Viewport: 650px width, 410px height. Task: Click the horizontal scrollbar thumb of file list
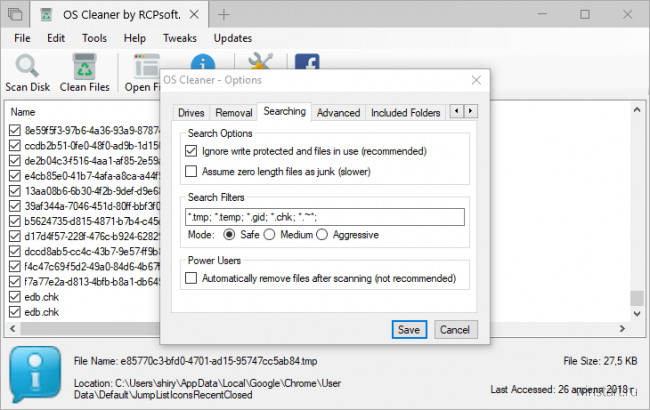[x=90, y=328]
